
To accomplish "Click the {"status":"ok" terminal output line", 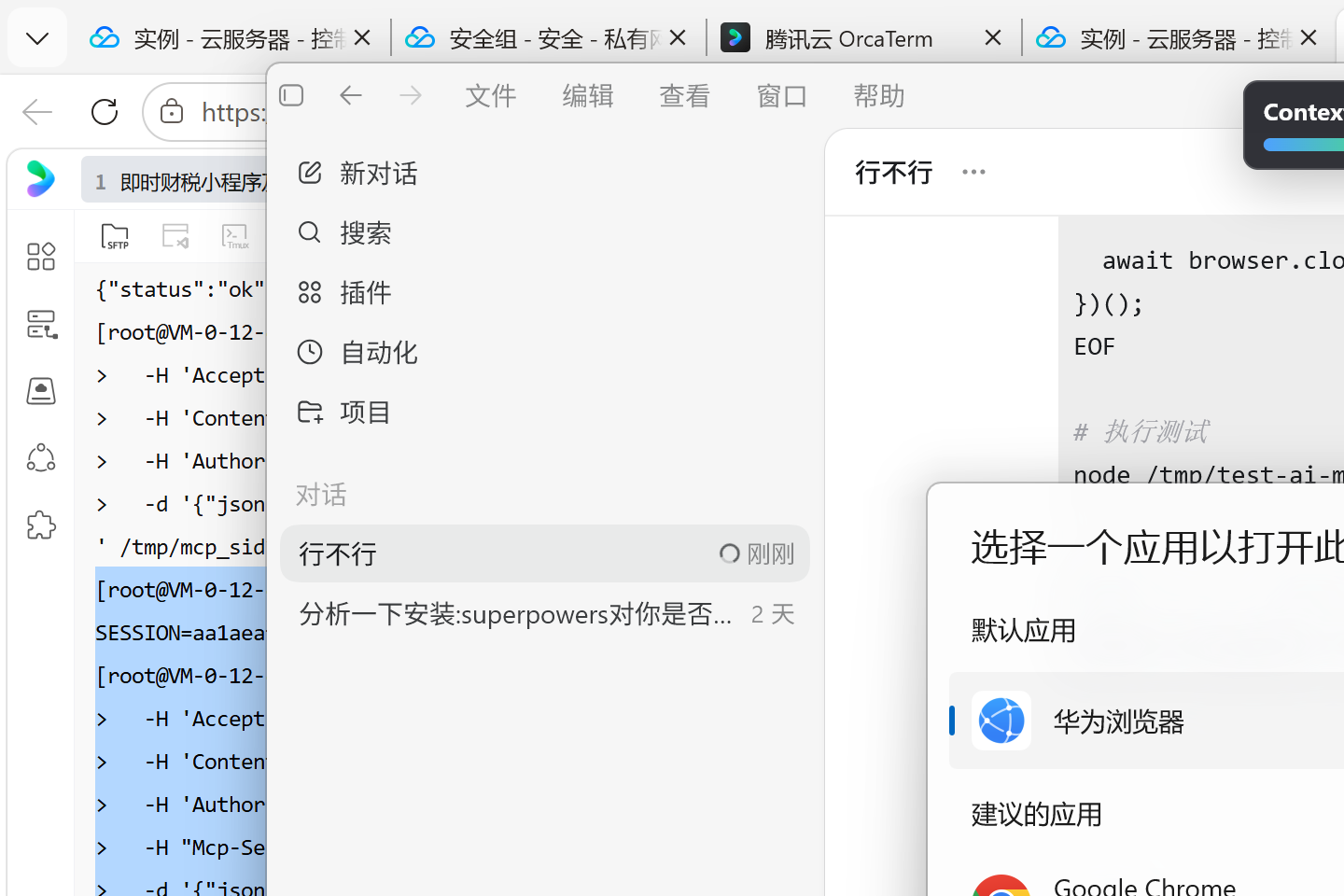I will pyautogui.click(x=180, y=289).
